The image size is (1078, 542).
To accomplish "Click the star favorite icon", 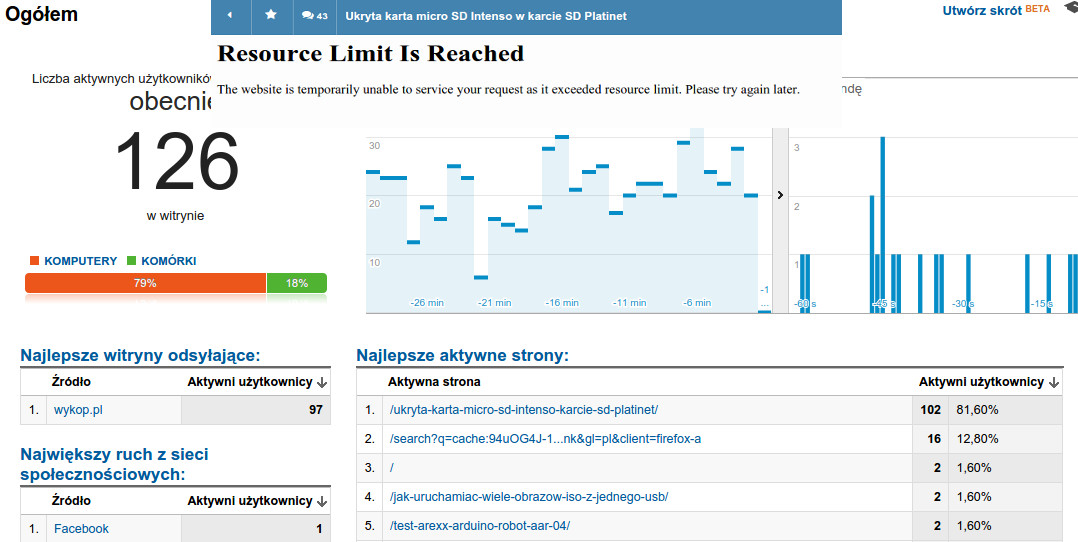I will tap(271, 14).
